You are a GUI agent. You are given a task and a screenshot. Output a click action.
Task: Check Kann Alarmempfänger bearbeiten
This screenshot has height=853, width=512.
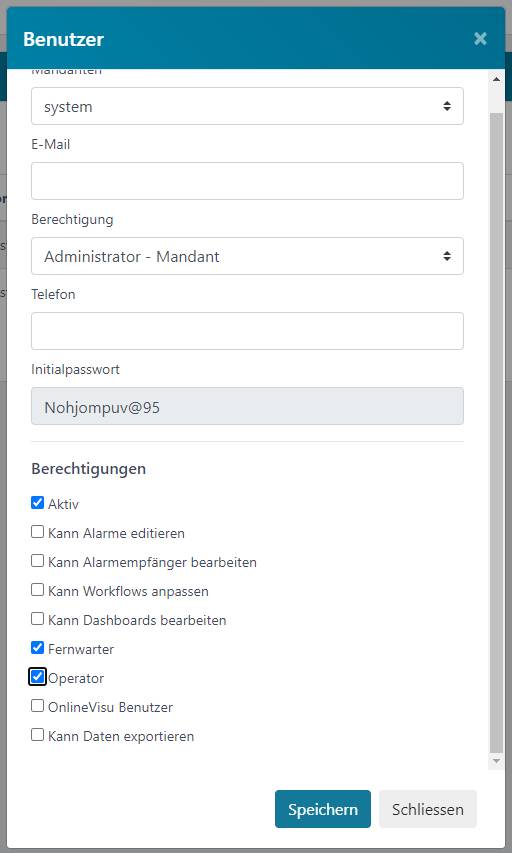(x=37, y=561)
